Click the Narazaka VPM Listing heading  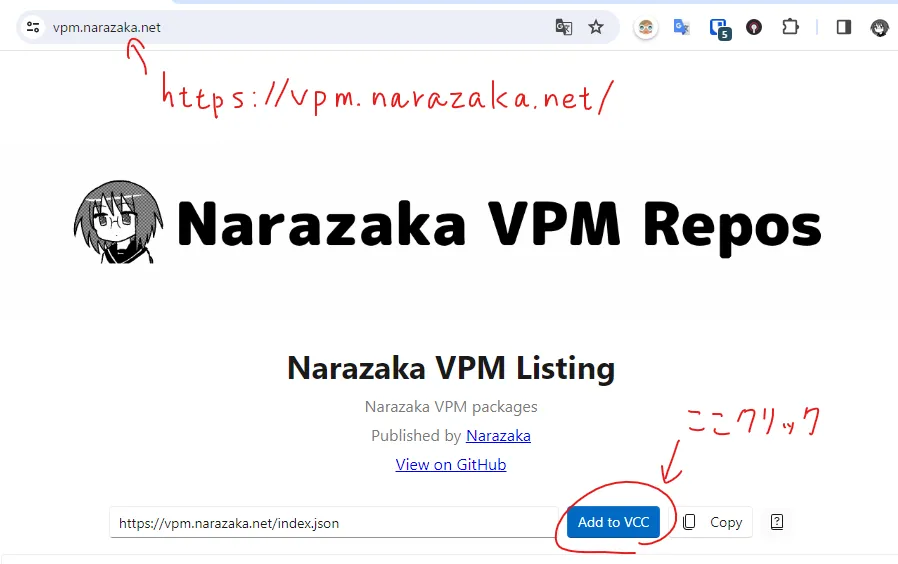coord(450,368)
